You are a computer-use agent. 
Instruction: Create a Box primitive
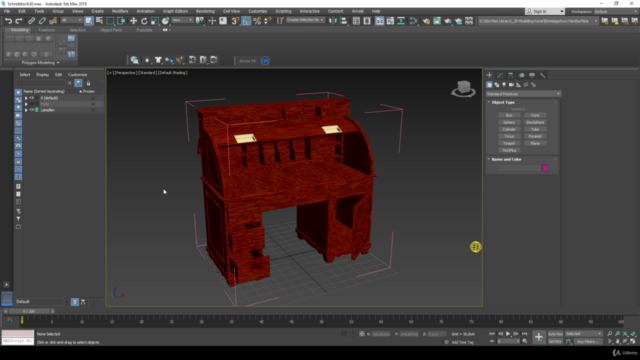(x=509, y=116)
